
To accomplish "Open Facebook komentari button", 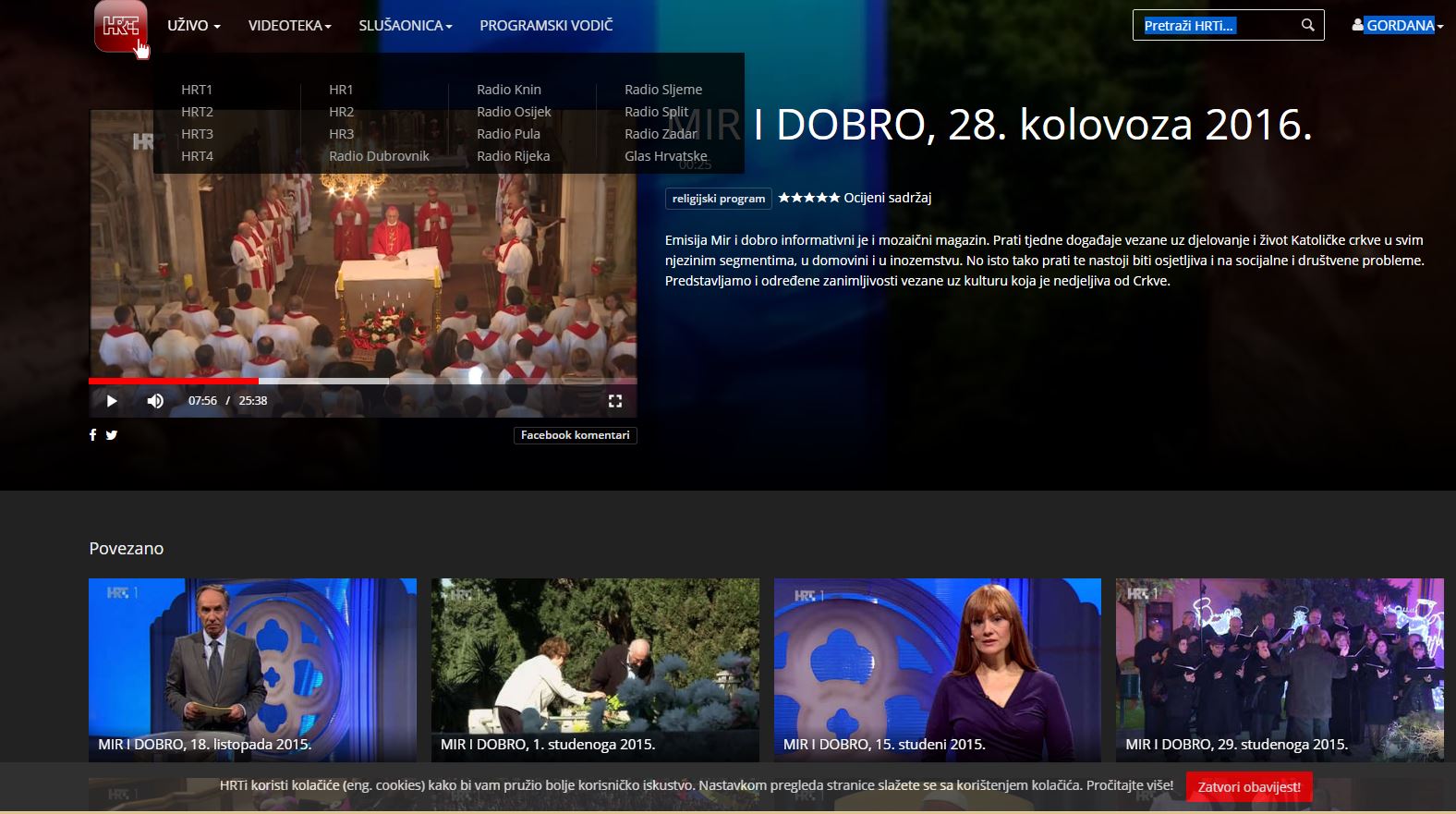I will tap(575, 435).
